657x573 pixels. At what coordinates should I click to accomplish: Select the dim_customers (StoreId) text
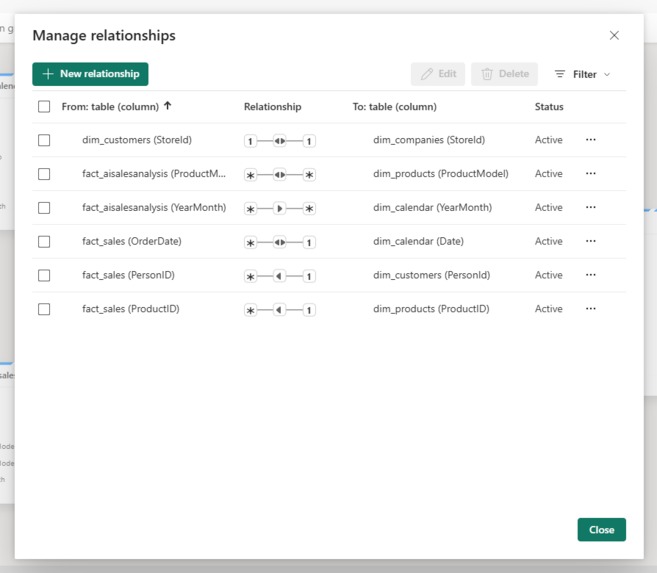(x=137, y=140)
